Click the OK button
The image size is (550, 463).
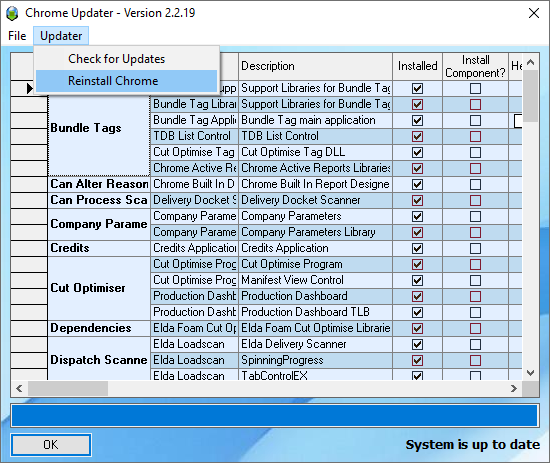click(51, 445)
